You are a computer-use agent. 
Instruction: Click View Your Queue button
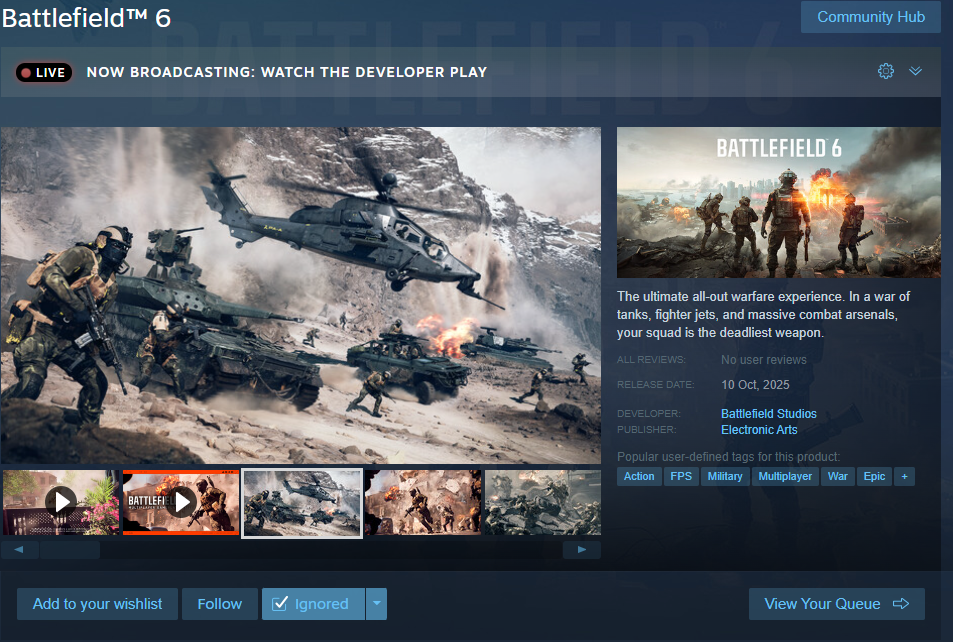[836, 604]
